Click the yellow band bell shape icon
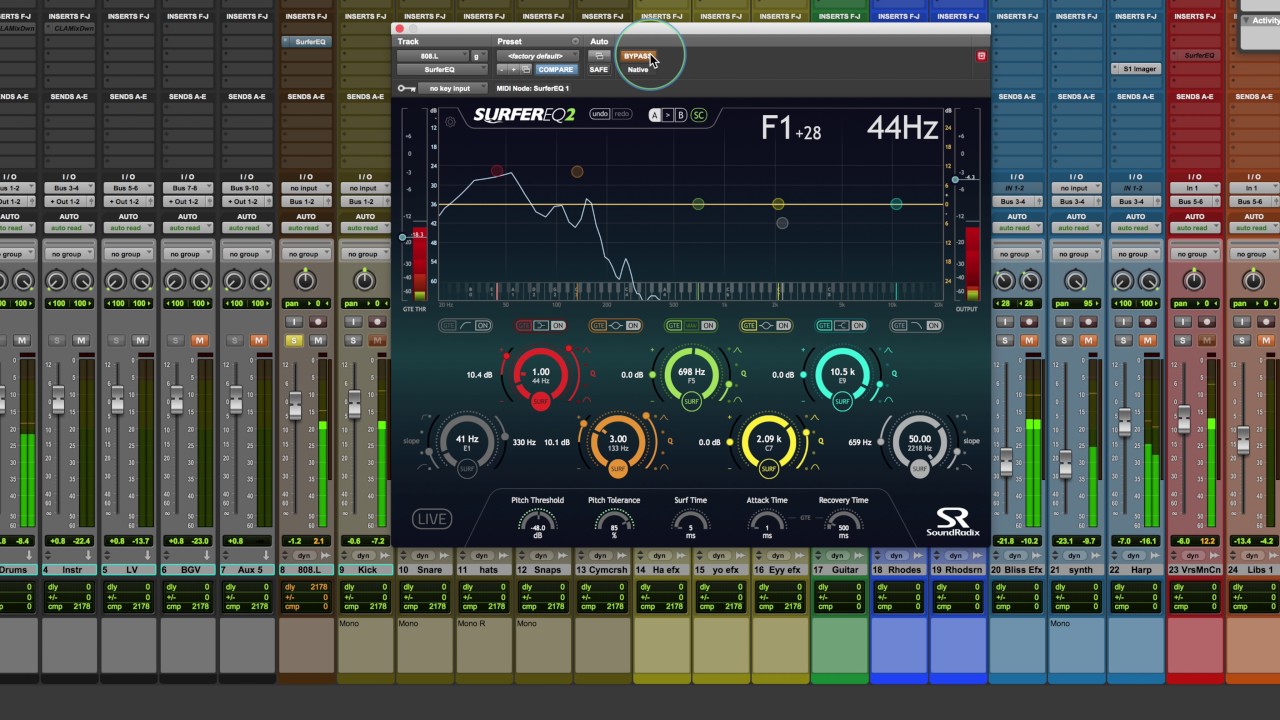 [x=765, y=325]
